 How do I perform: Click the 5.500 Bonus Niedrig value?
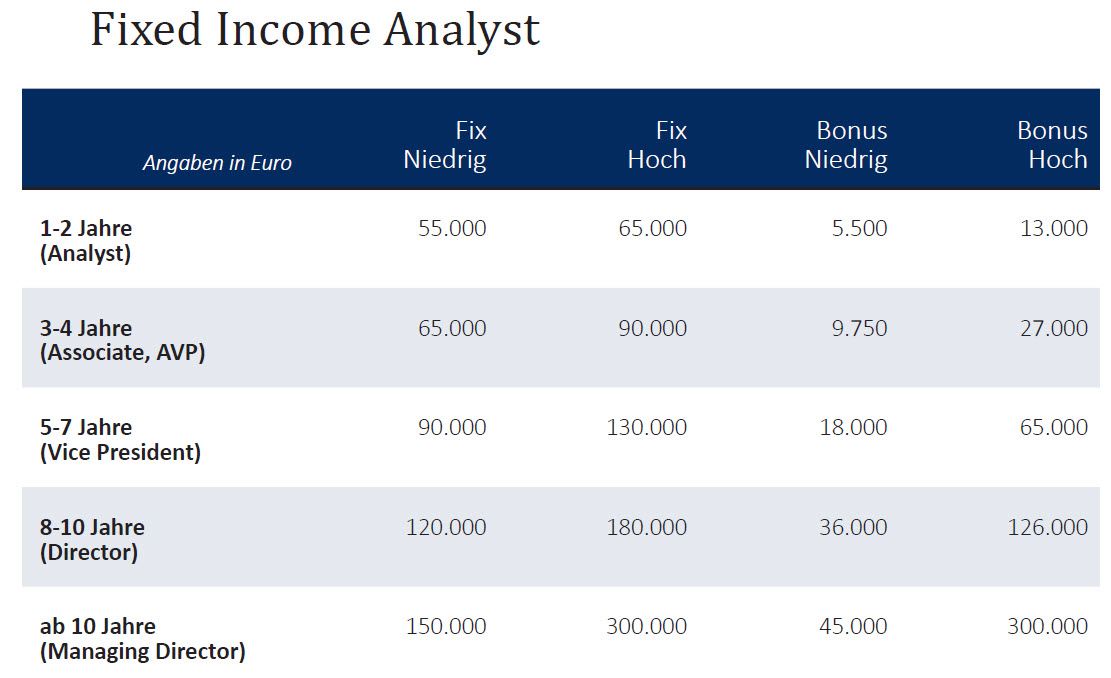tap(859, 228)
